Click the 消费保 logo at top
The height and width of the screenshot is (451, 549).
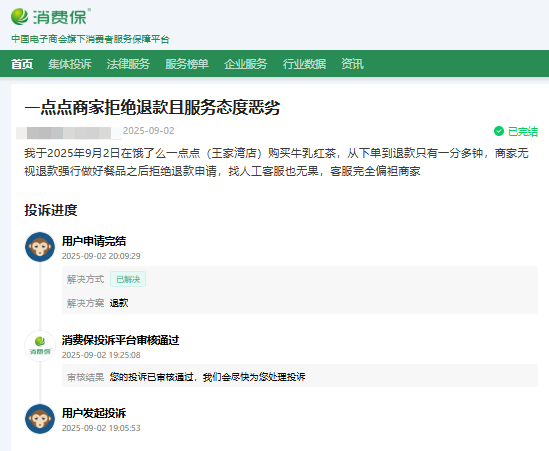[51, 16]
